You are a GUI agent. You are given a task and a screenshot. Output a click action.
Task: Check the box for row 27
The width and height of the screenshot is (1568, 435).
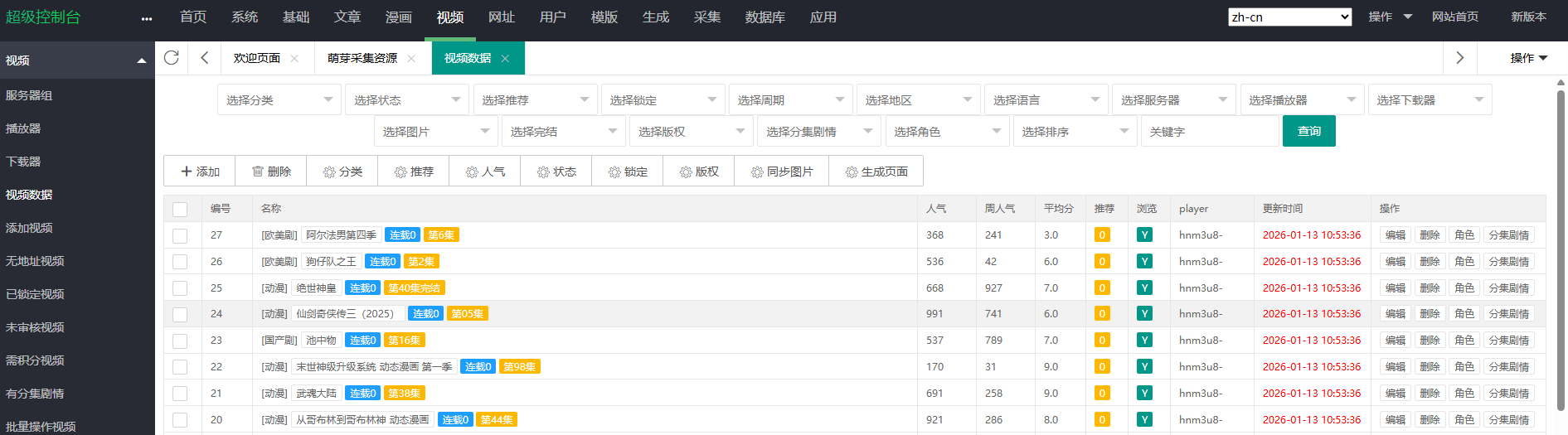tap(180, 236)
